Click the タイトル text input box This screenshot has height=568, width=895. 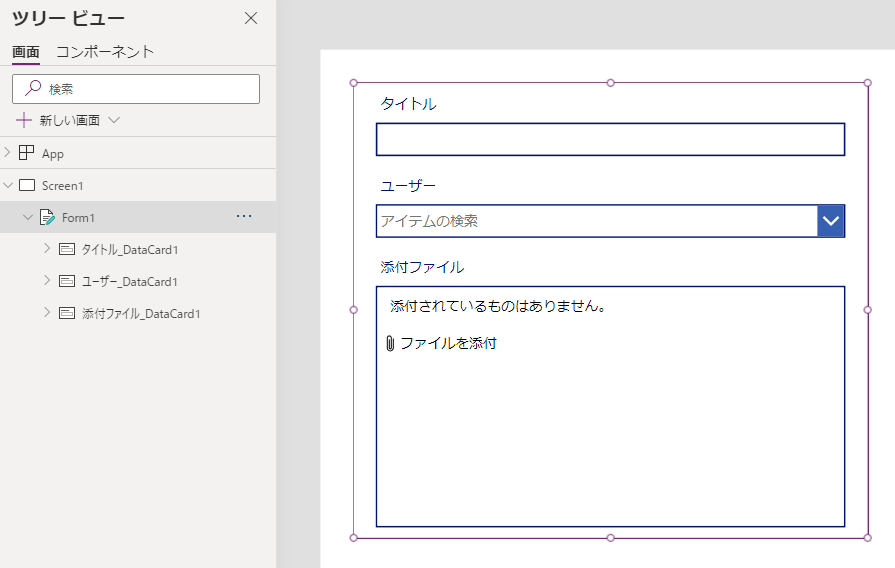[x=610, y=139]
